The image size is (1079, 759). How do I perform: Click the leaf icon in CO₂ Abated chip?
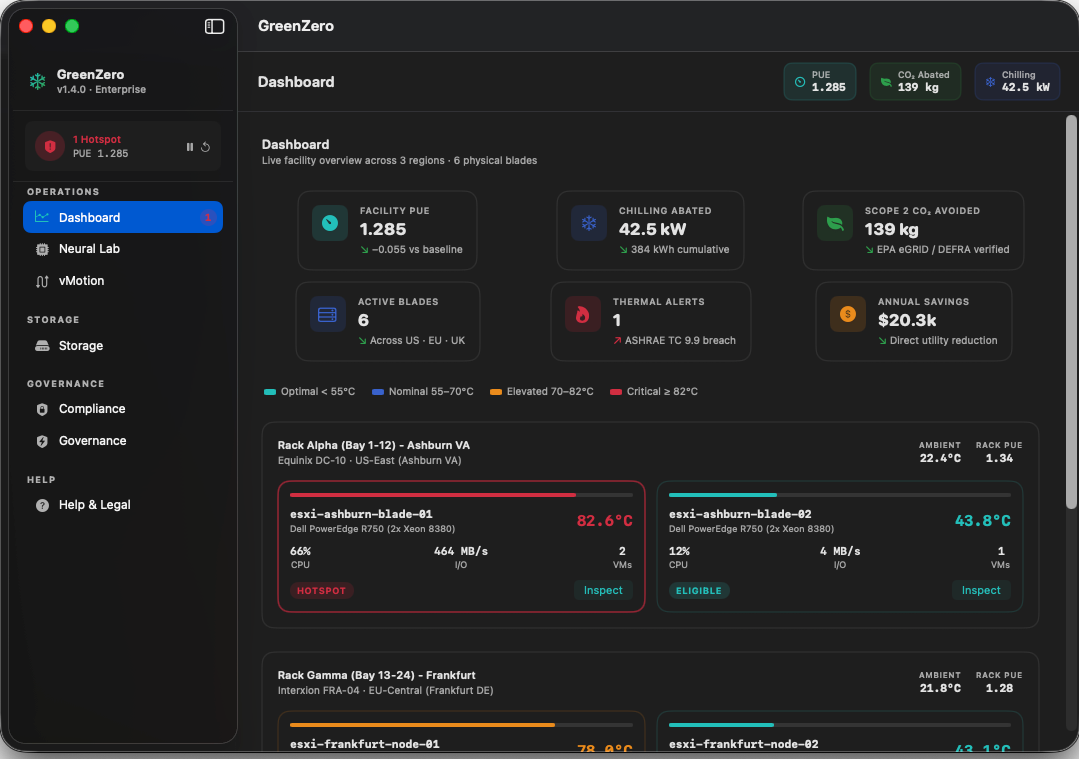tap(886, 82)
